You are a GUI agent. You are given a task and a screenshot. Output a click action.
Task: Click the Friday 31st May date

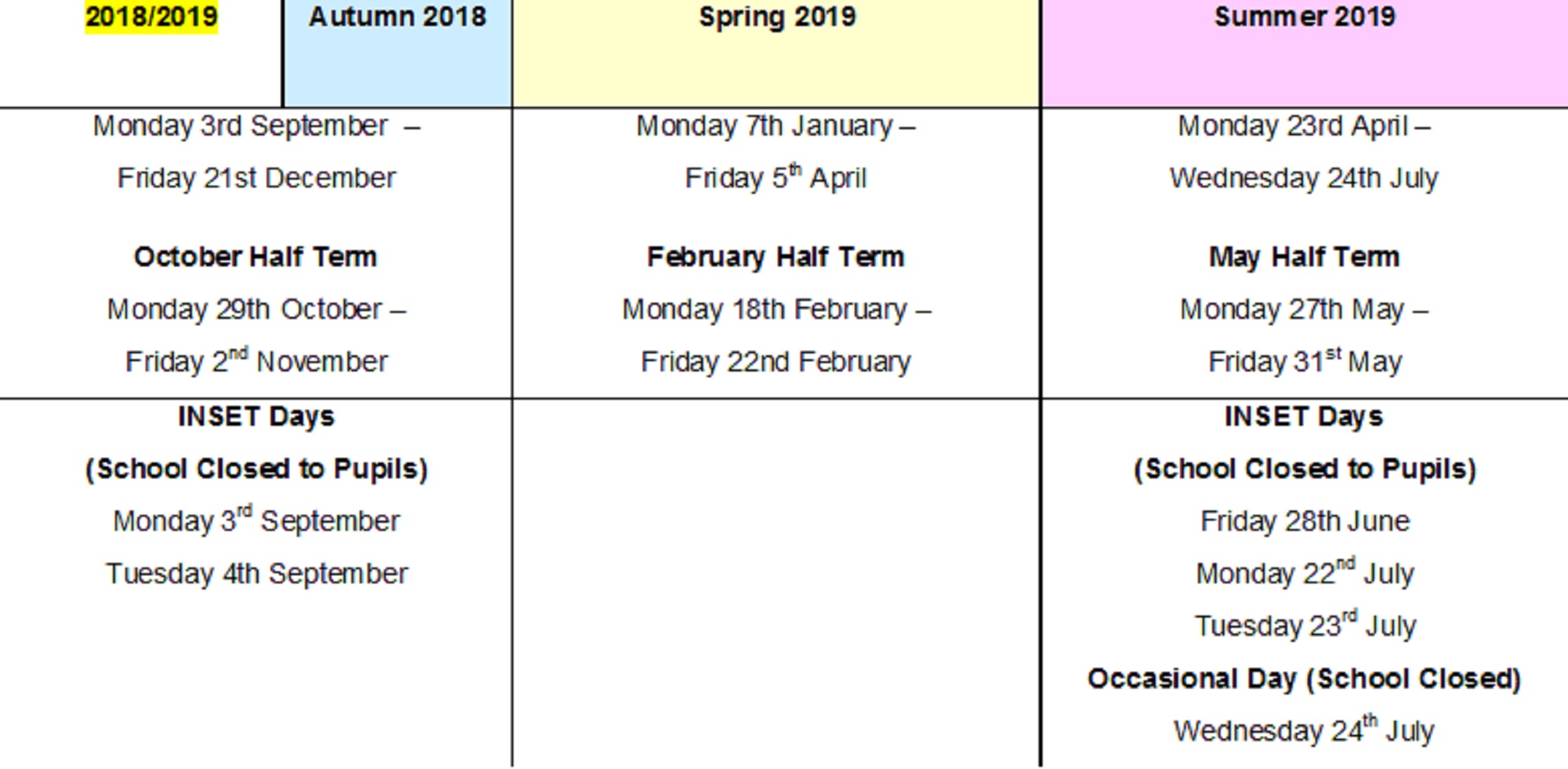[1305, 361]
